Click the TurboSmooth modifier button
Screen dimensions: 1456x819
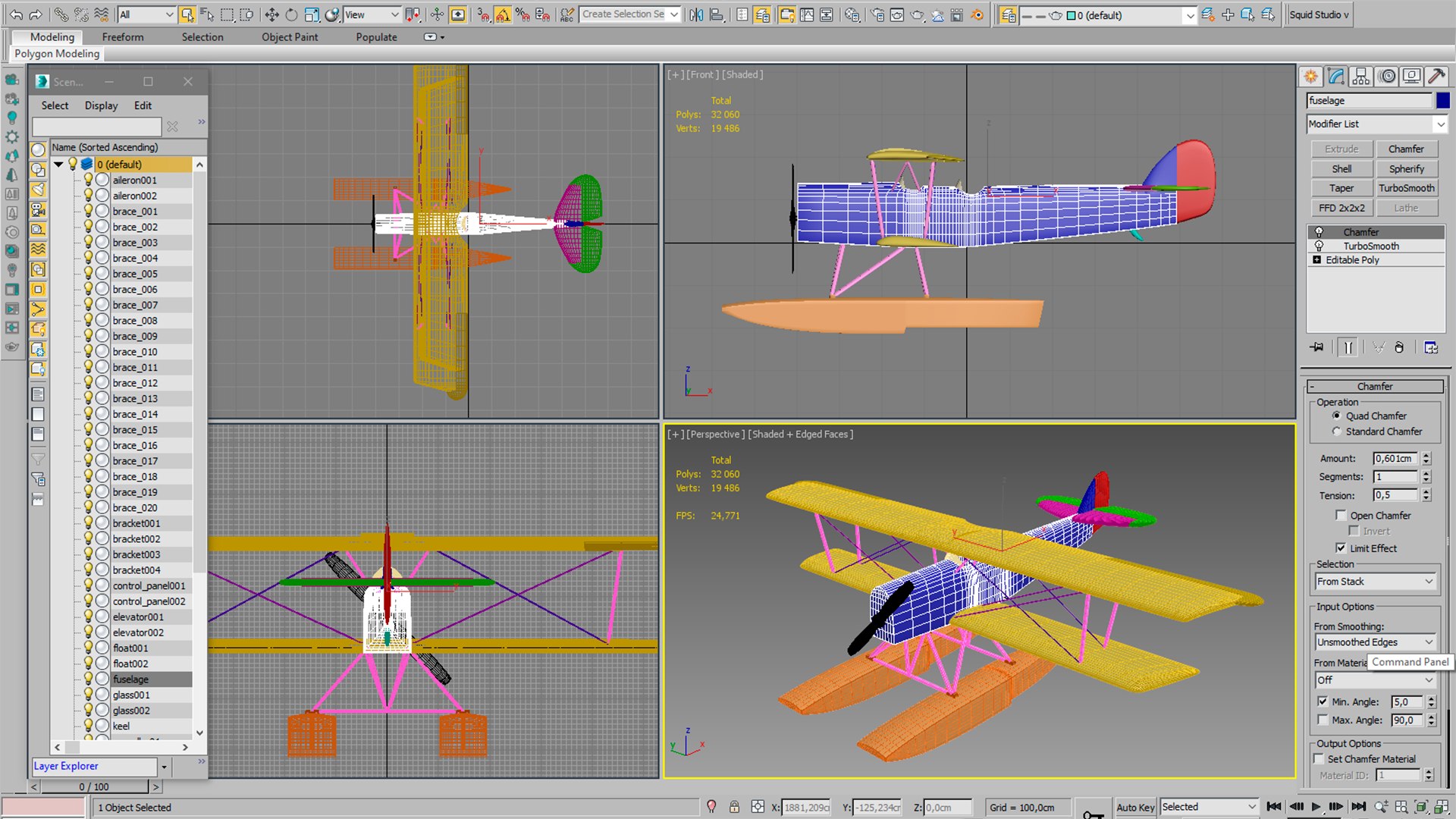[1406, 188]
